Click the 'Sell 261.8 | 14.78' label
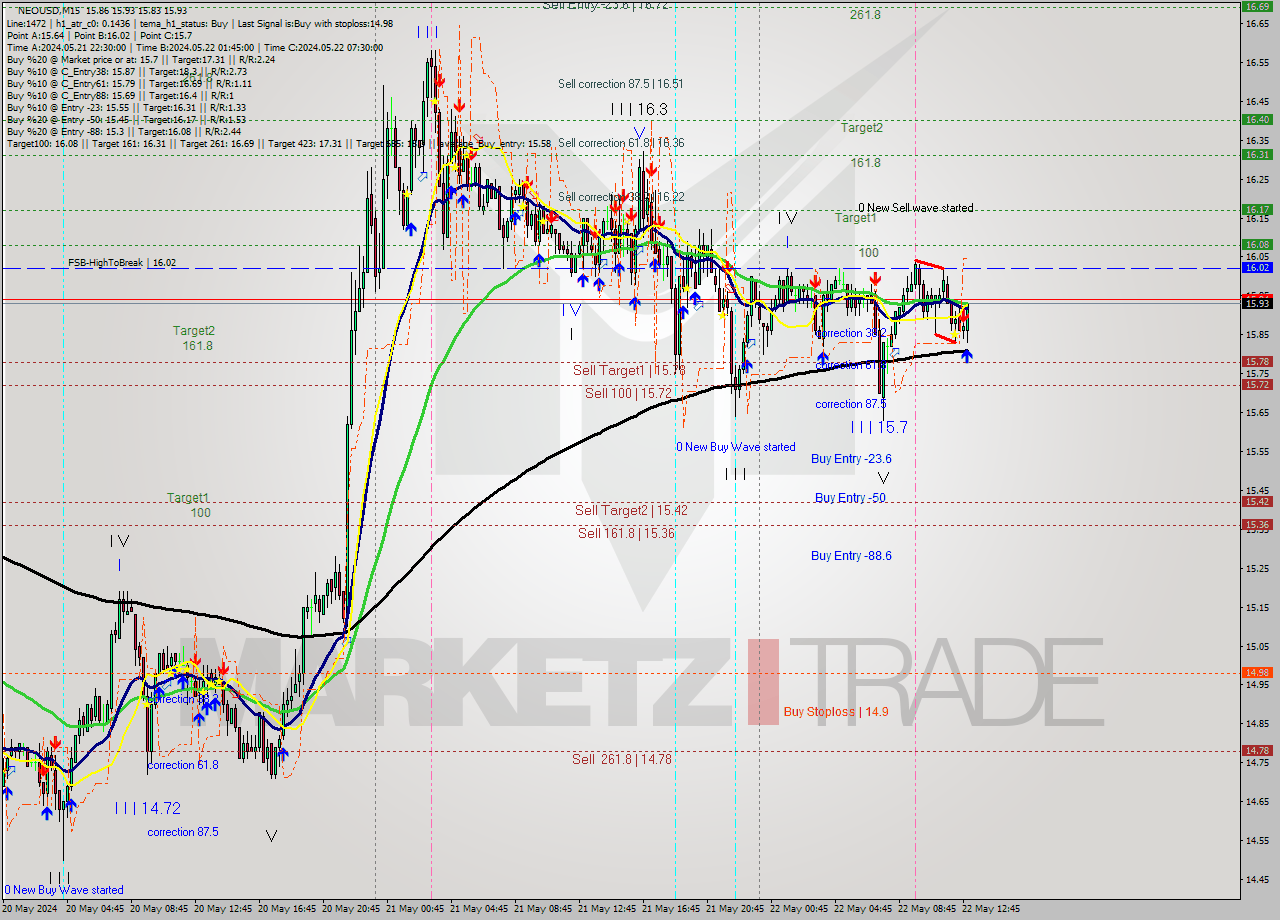This screenshot has width=1280, height=920. coord(621,759)
